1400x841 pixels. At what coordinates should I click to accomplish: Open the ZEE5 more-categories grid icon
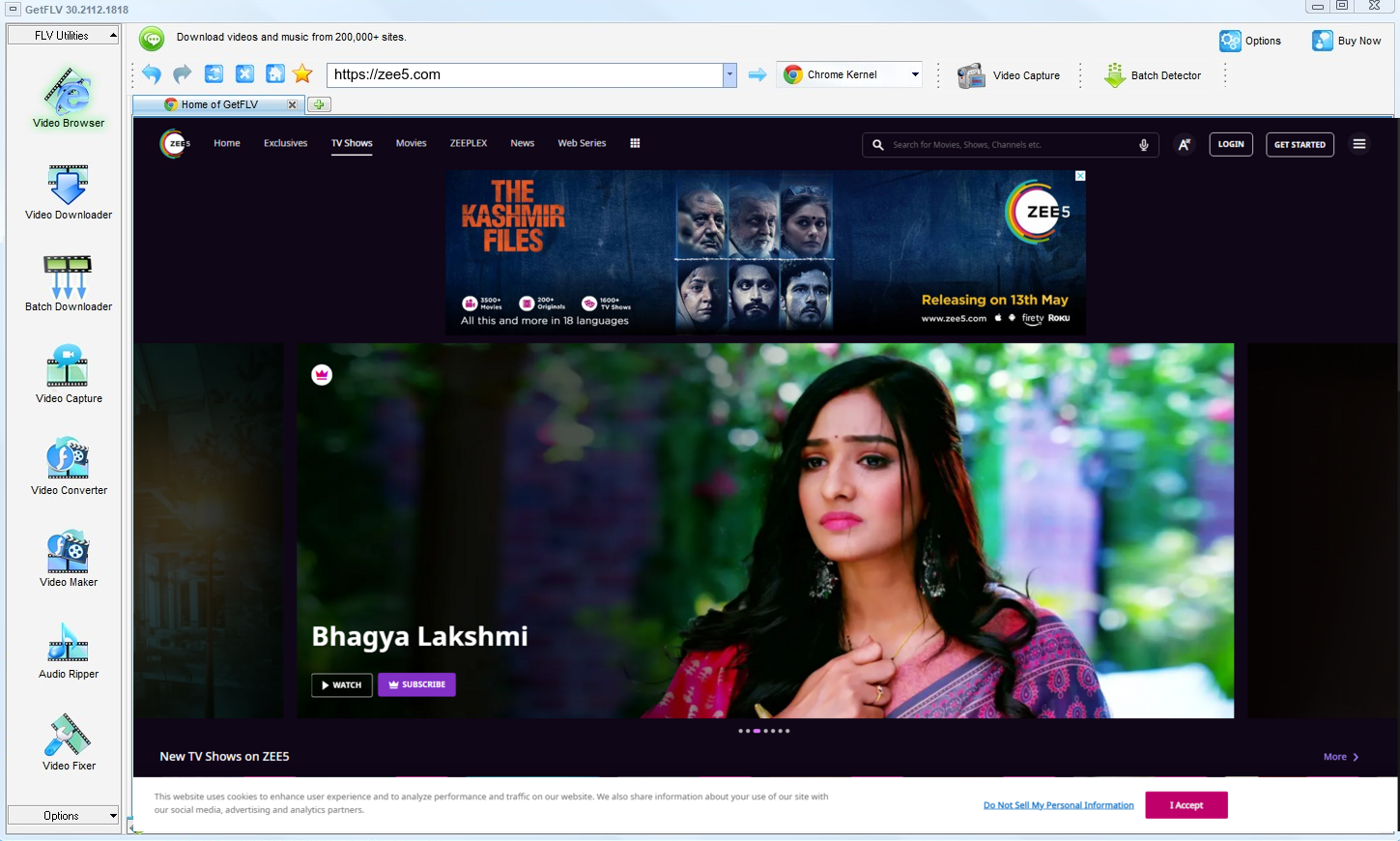pyautogui.click(x=635, y=143)
